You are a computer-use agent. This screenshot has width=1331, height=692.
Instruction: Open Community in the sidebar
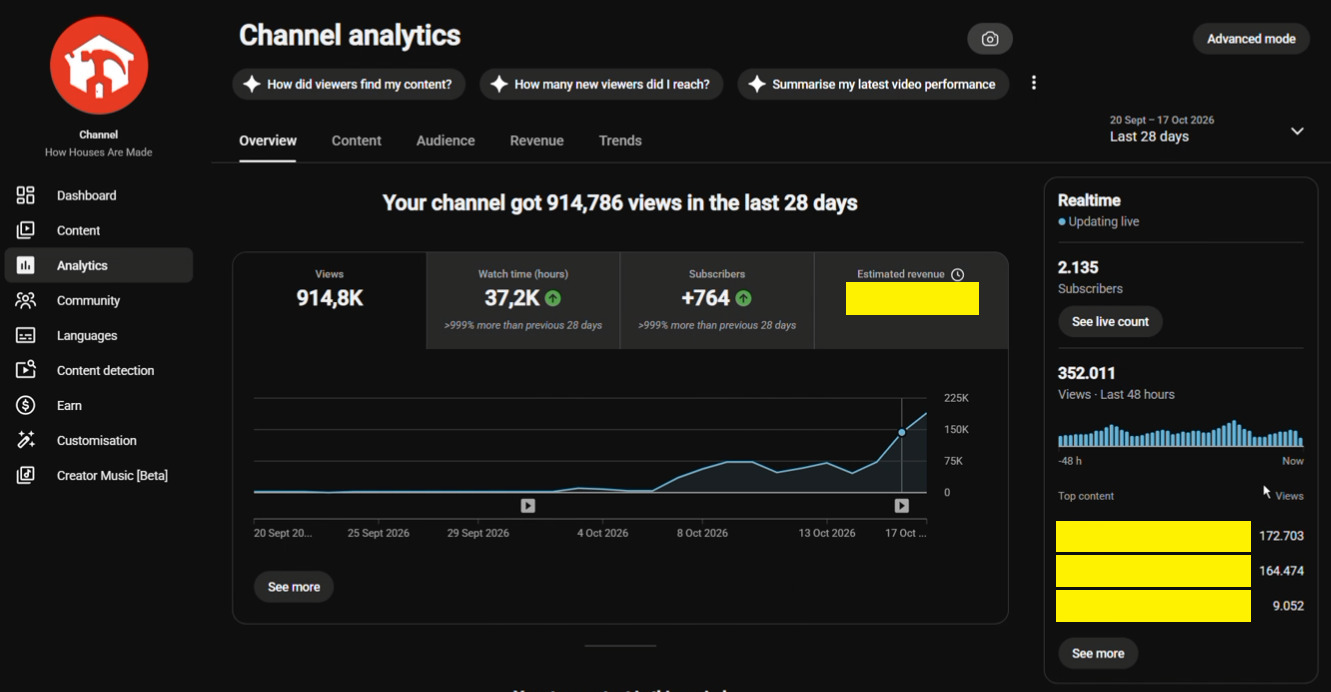coord(99,300)
